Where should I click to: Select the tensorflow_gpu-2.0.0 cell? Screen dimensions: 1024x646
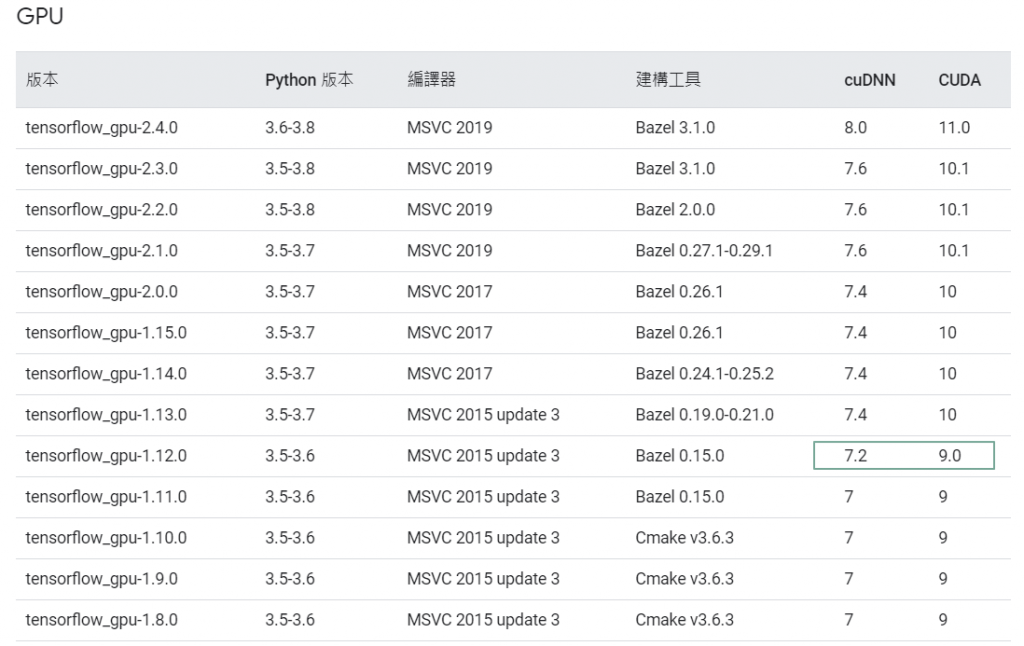[101, 293]
